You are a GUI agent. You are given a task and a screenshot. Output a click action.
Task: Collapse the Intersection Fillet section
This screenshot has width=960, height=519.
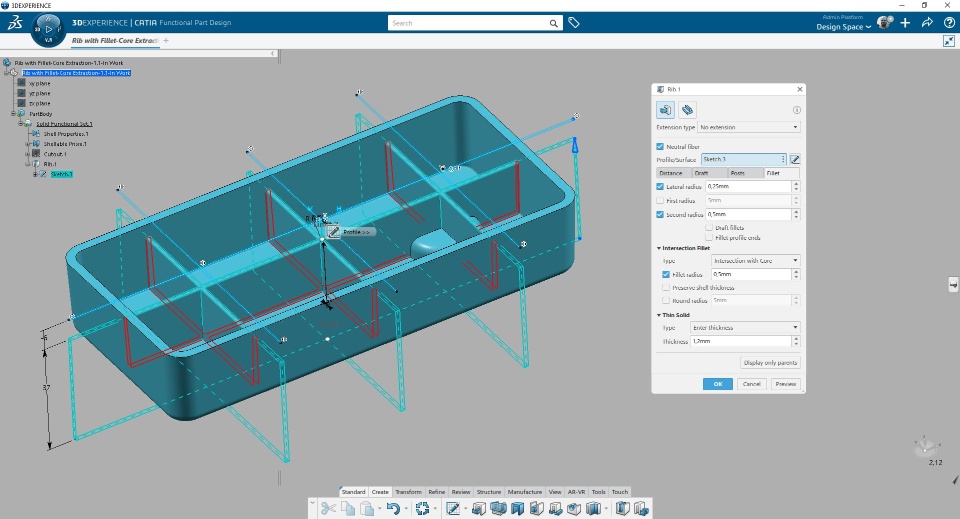659,248
